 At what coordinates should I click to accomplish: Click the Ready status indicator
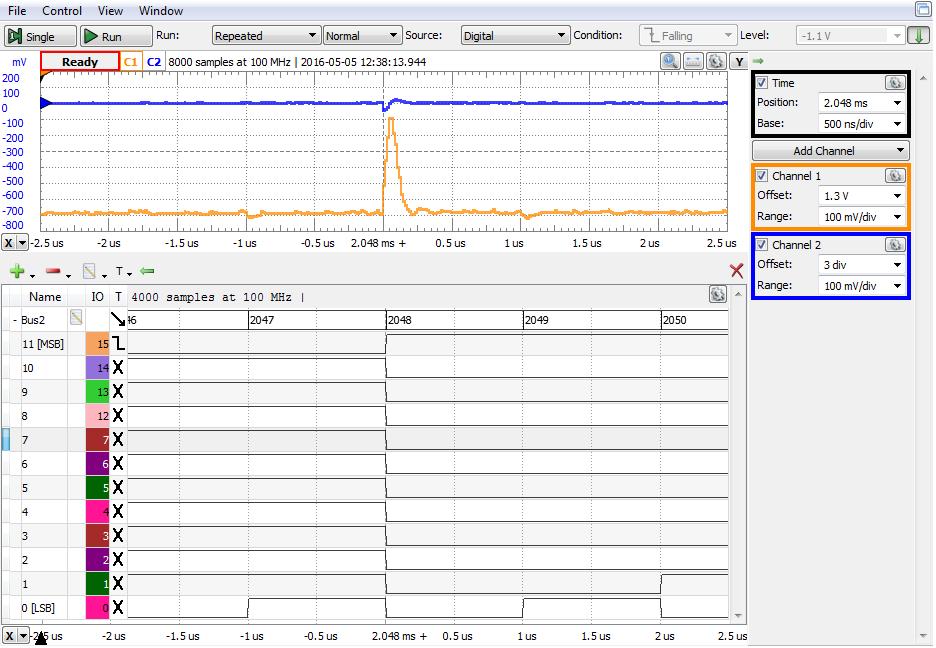pos(80,62)
